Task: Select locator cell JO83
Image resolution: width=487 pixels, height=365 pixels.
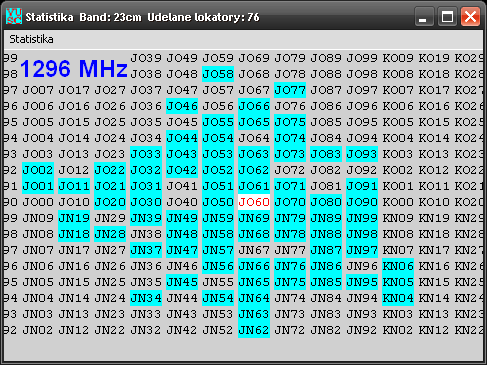Action: pyautogui.click(x=326, y=154)
